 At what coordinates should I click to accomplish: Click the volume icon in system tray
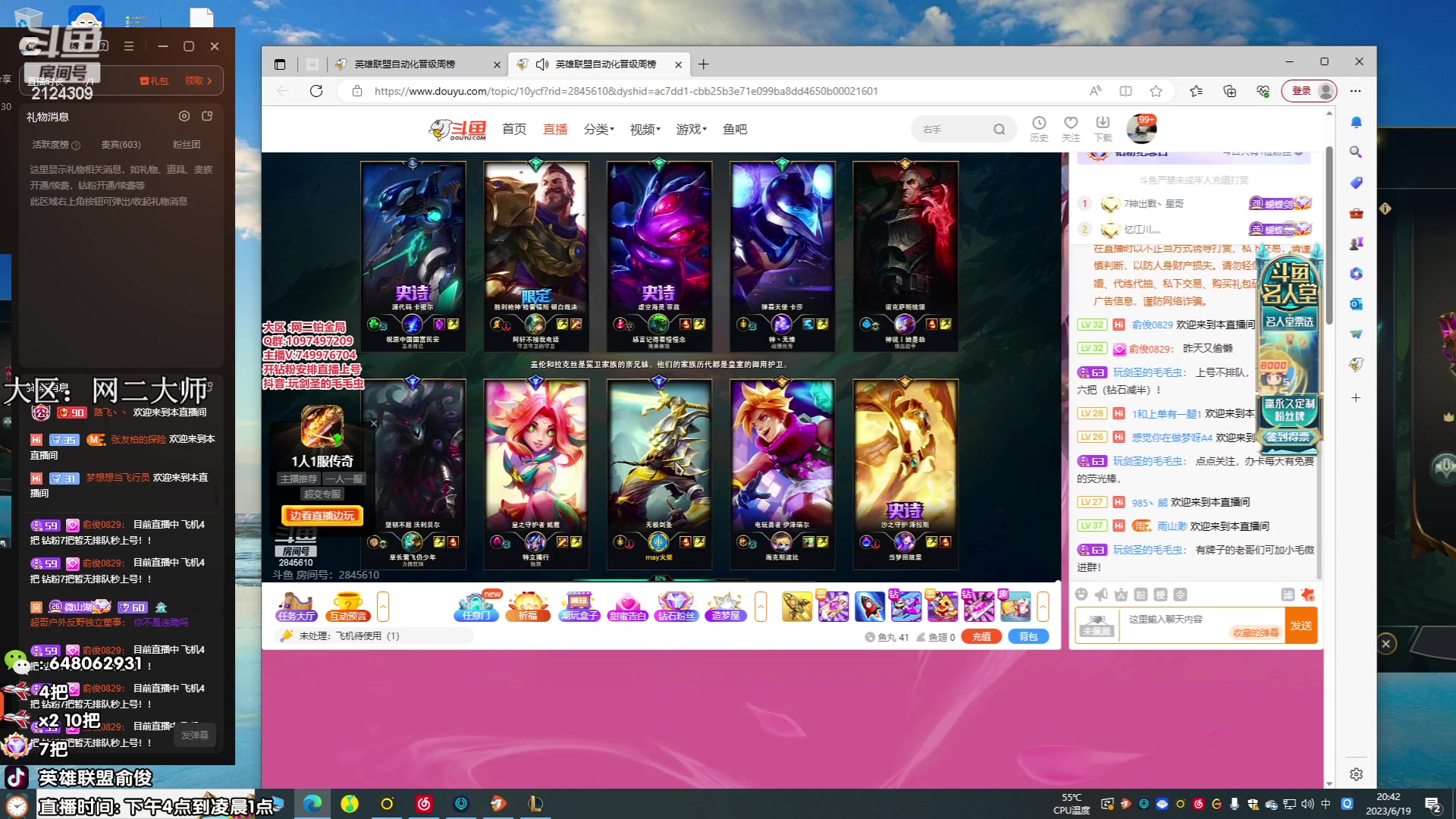click(x=1307, y=804)
